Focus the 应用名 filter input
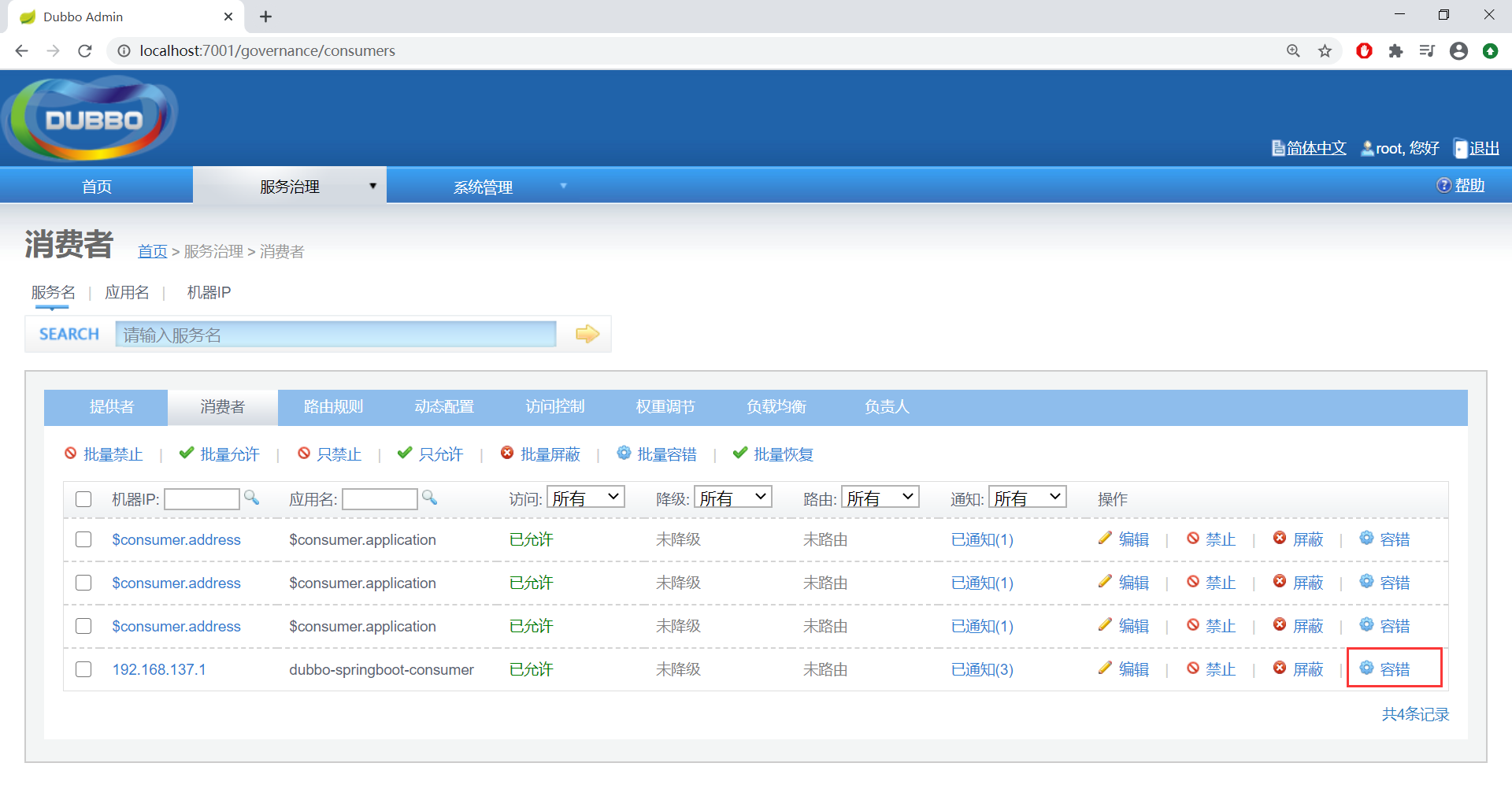Viewport: 1512px width, 811px height. (x=380, y=499)
